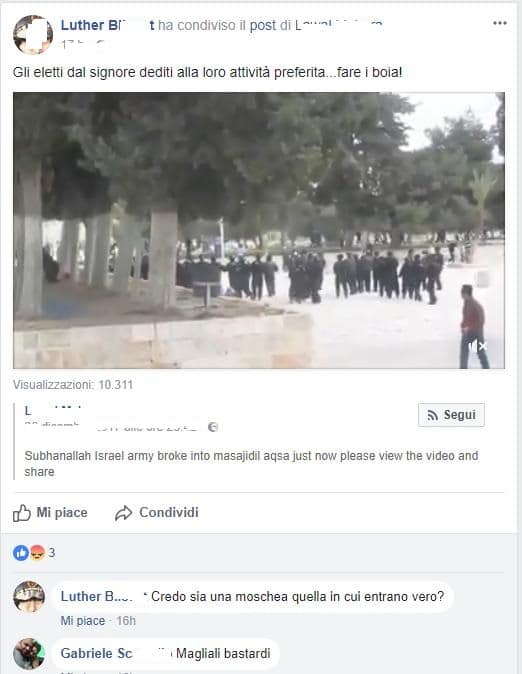Like the comment about the moschea

(83, 621)
